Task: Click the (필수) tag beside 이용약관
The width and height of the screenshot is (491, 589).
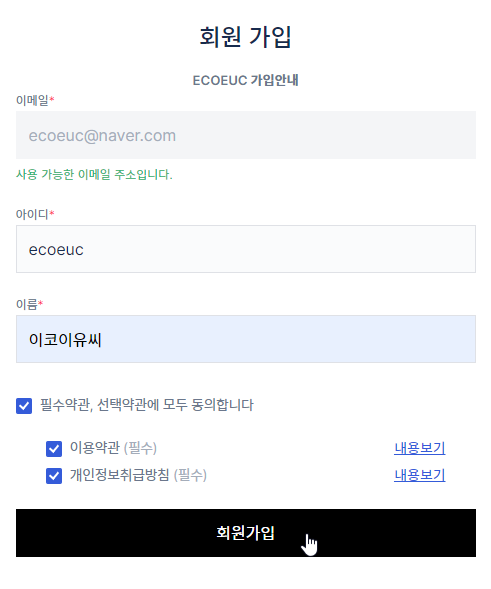Action: click(x=140, y=448)
